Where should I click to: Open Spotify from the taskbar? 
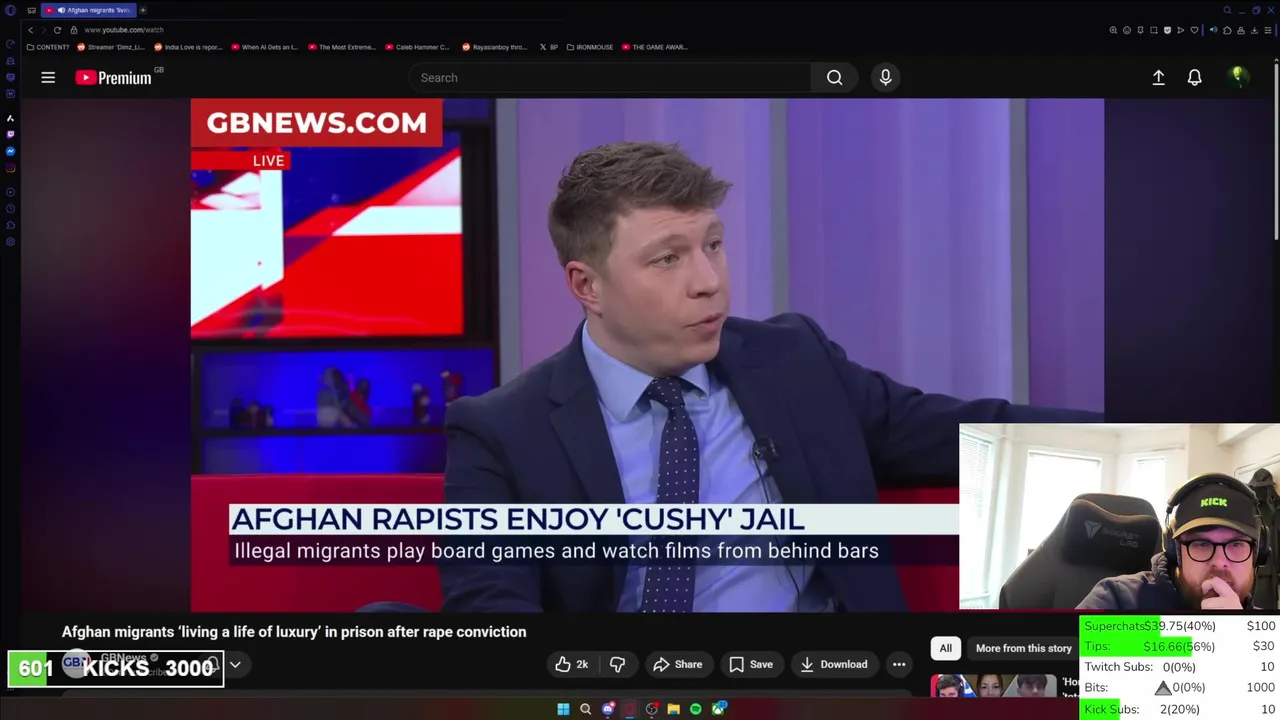(696, 709)
